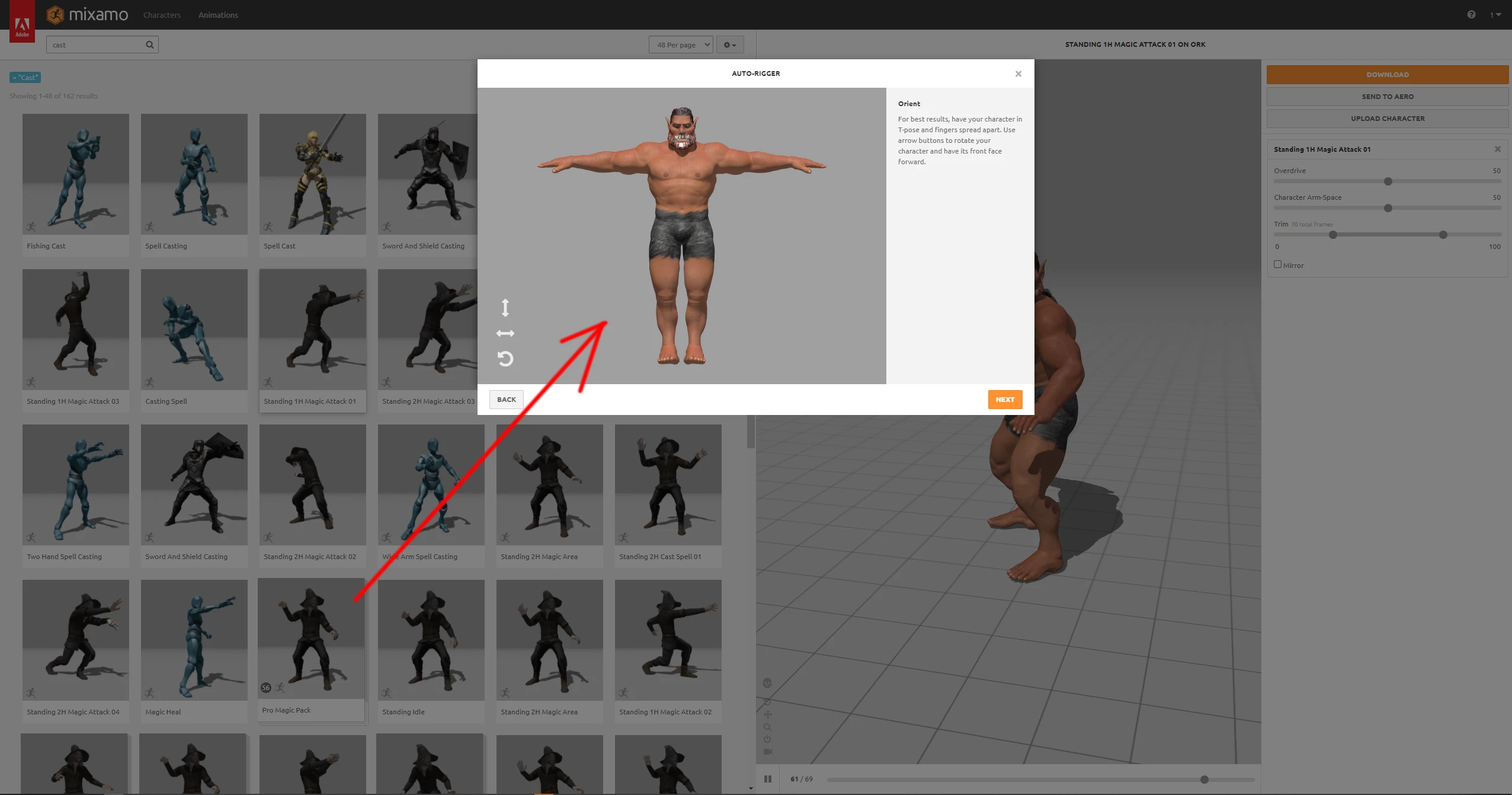Open the account dropdown at top right
1512x795 pixels.
(1495, 15)
